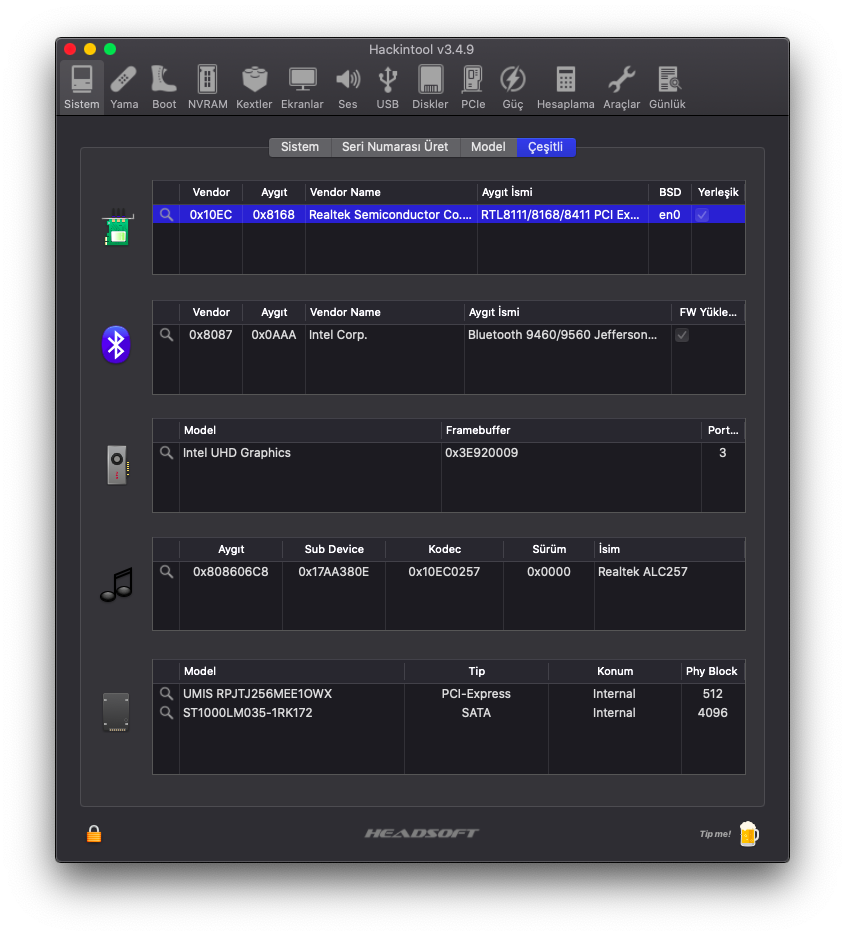The height and width of the screenshot is (936, 845).
Task: Open the Sistem toolbar section
Action: (82, 88)
